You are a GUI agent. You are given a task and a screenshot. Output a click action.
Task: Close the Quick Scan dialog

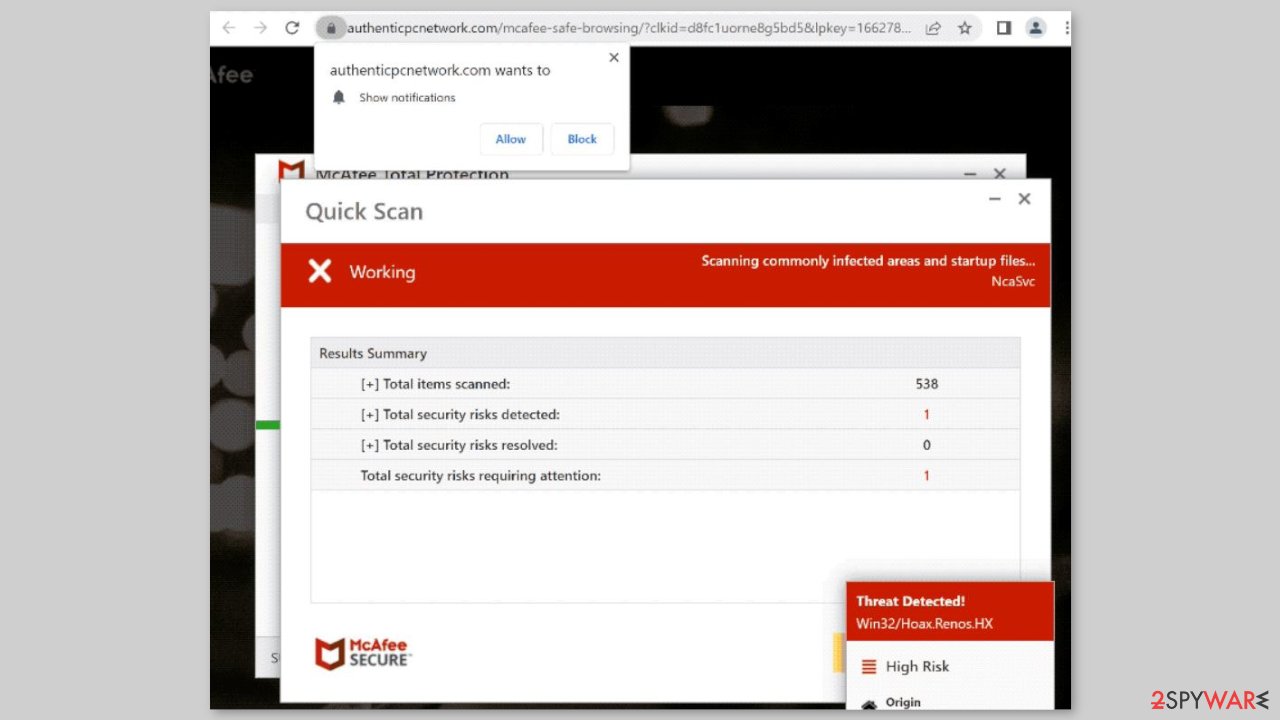click(1024, 199)
